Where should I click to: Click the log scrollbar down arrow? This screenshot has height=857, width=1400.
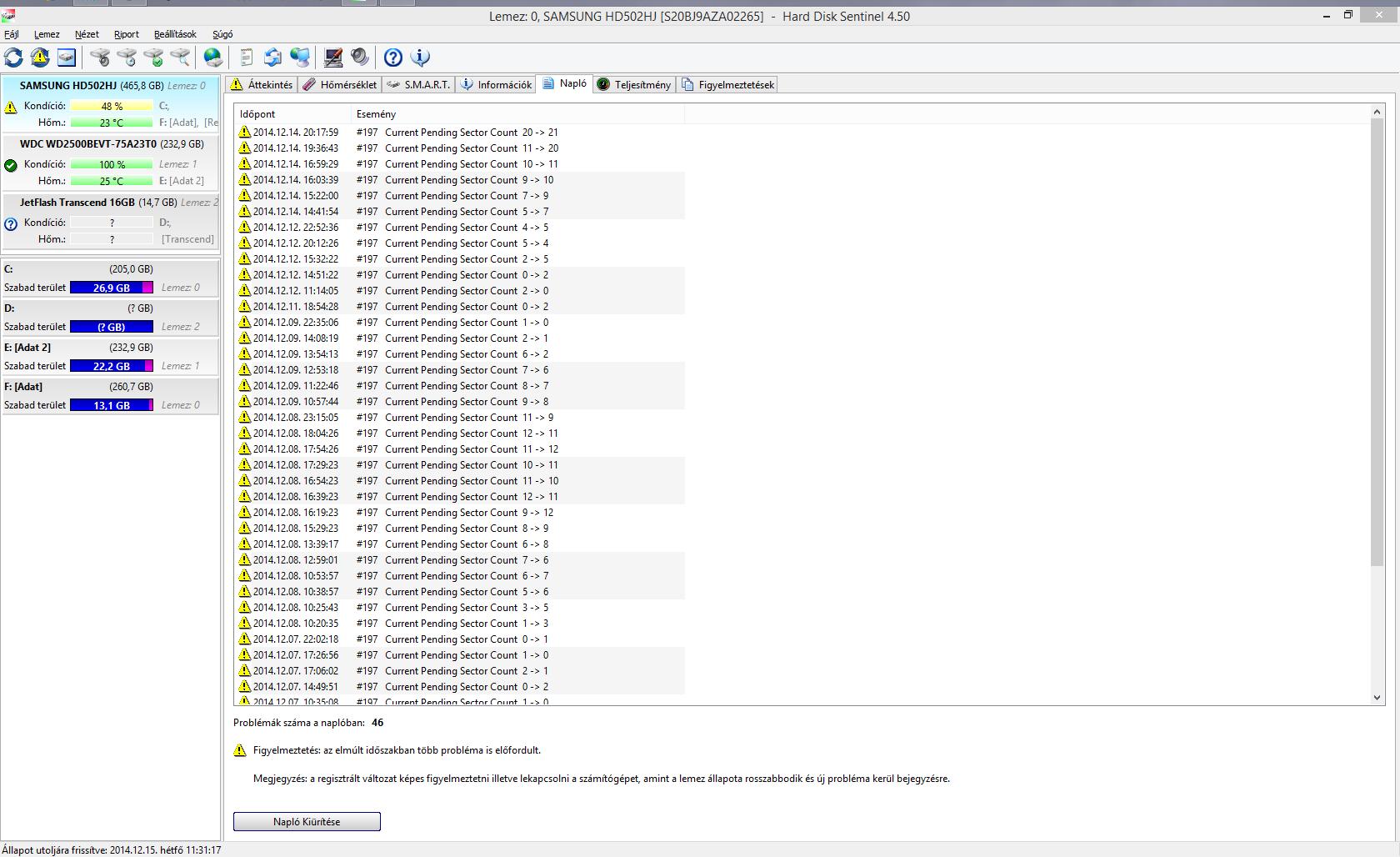point(1377,698)
